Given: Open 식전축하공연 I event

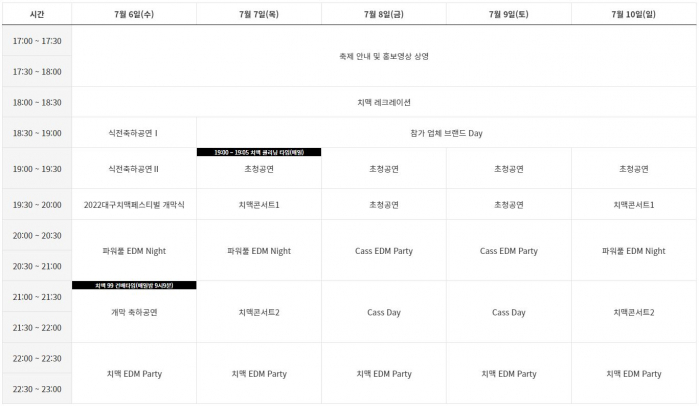Looking at the screenshot, I should pos(134,133).
